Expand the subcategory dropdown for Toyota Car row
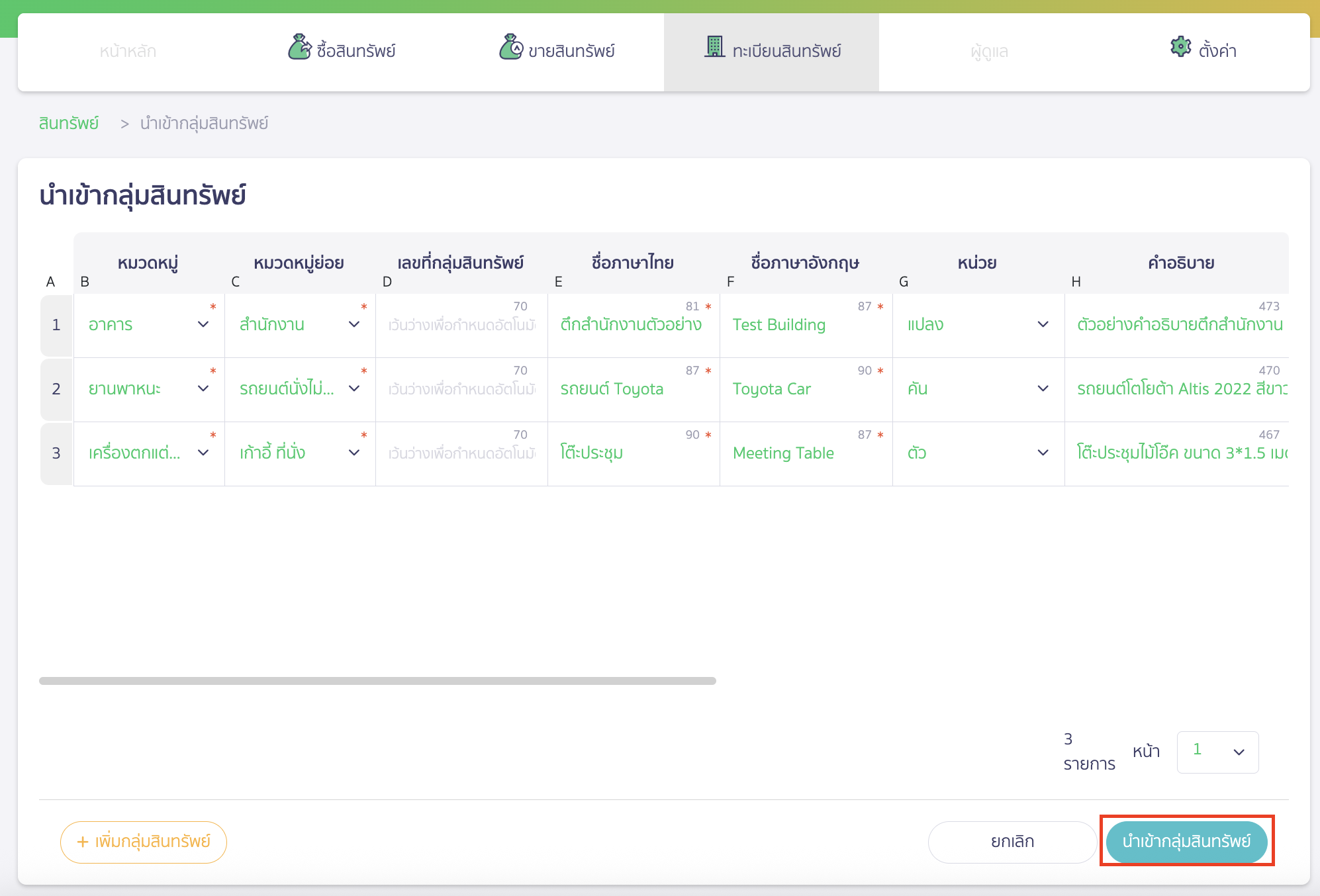 [x=354, y=389]
